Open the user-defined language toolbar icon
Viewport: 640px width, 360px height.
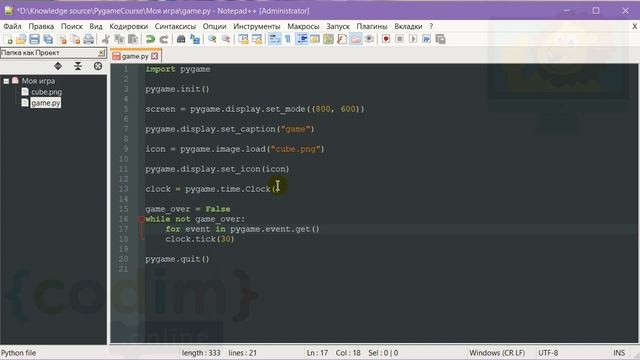(x=315, y=39)
